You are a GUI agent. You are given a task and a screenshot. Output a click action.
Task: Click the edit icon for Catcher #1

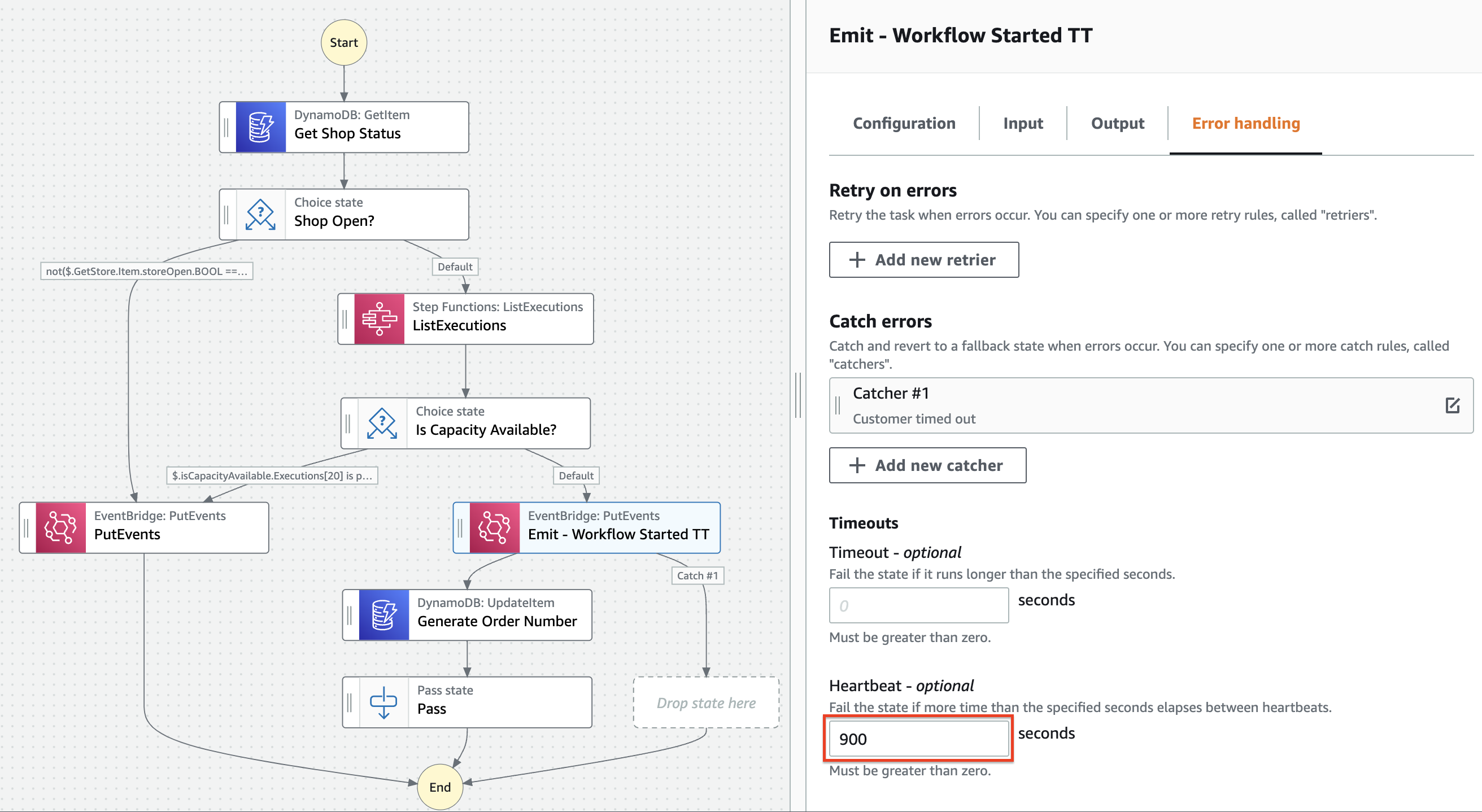(1452, 405)
